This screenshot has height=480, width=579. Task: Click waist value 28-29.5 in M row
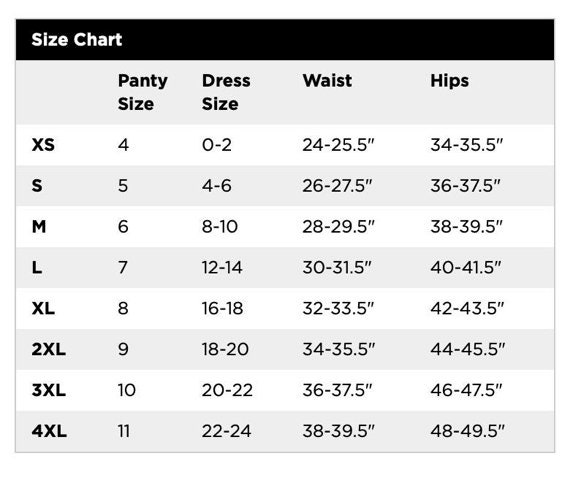339,226
